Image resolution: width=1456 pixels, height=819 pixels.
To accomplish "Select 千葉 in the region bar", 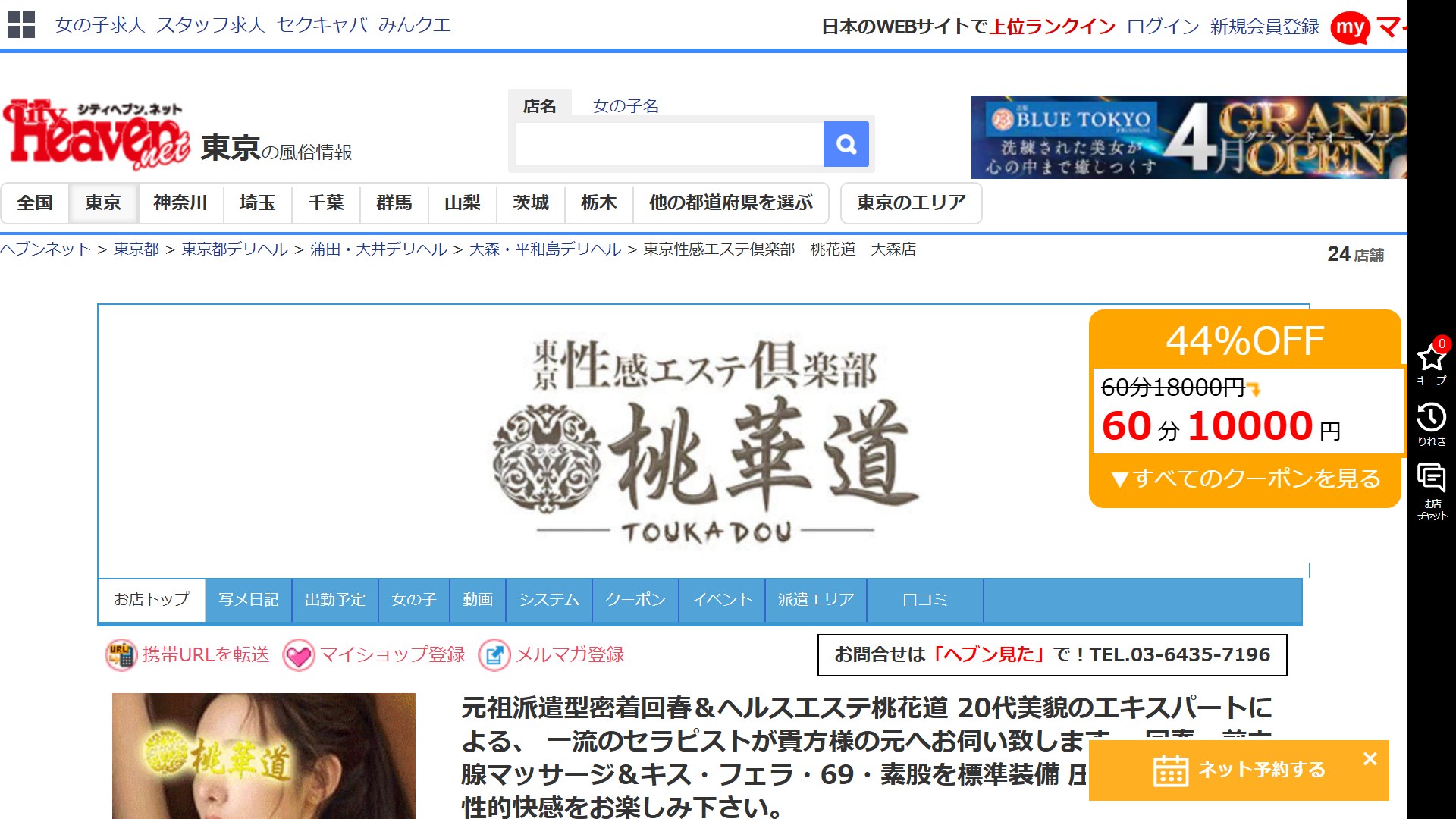I will [326, 203].
